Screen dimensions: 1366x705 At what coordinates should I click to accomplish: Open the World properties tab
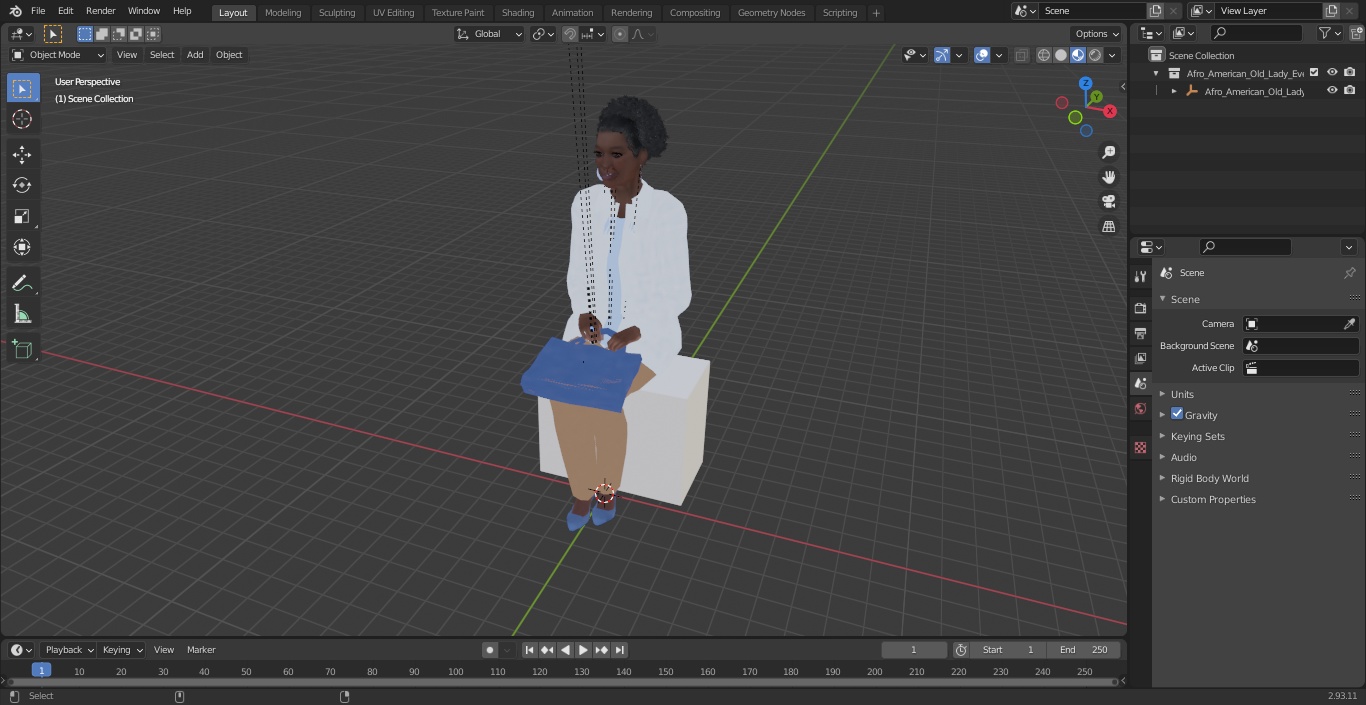[x=1140, y=409]
